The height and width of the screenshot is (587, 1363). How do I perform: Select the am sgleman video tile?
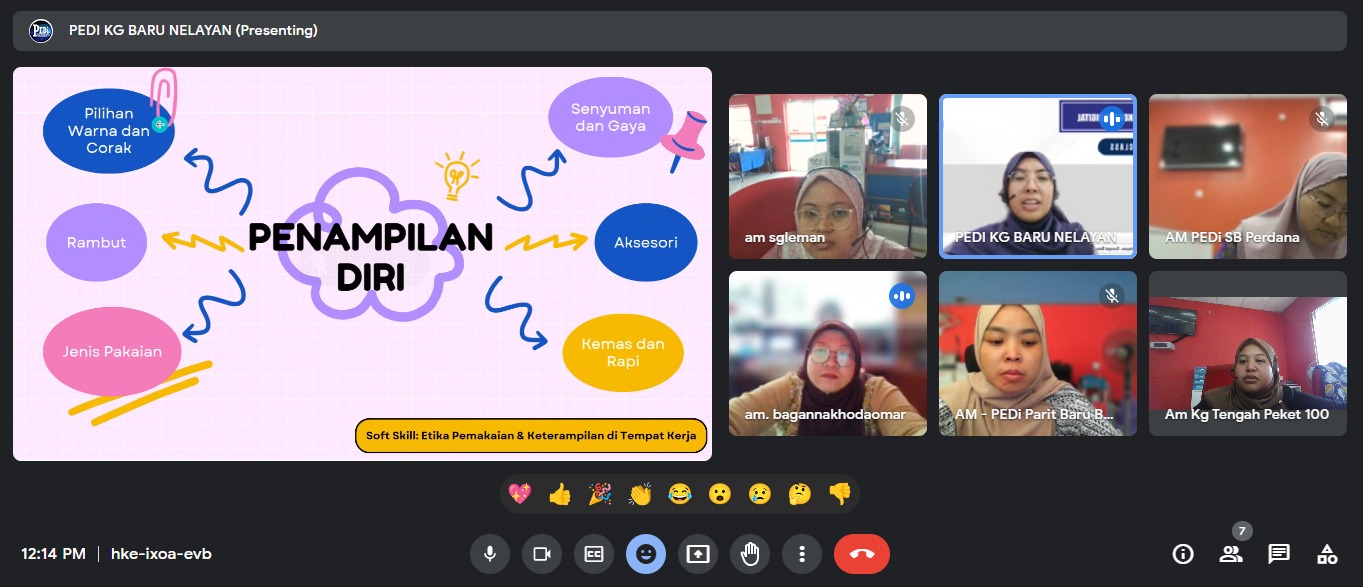click(x=827, y=177)
